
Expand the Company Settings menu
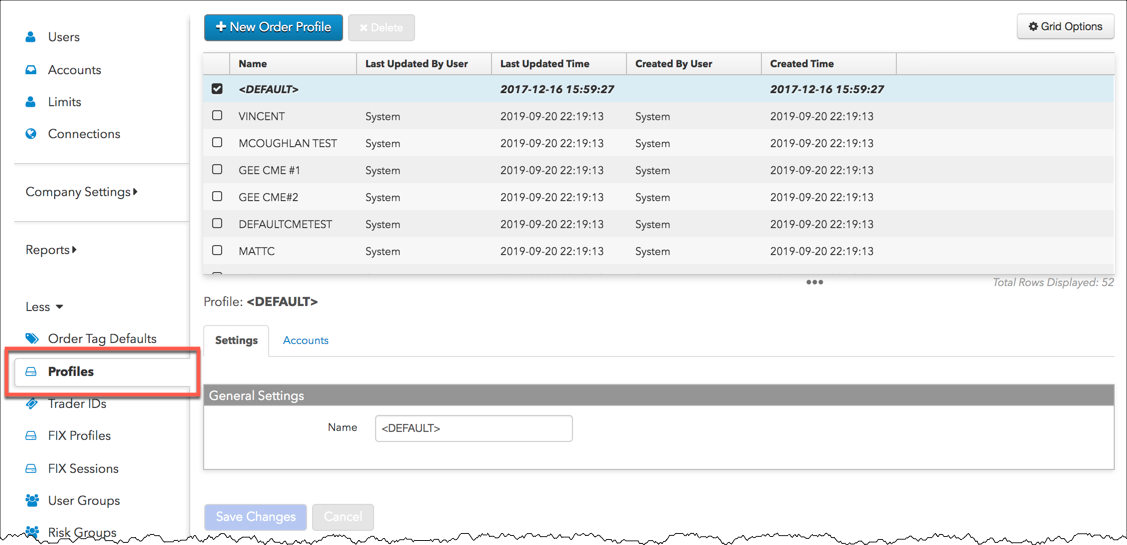coord(82,192)
